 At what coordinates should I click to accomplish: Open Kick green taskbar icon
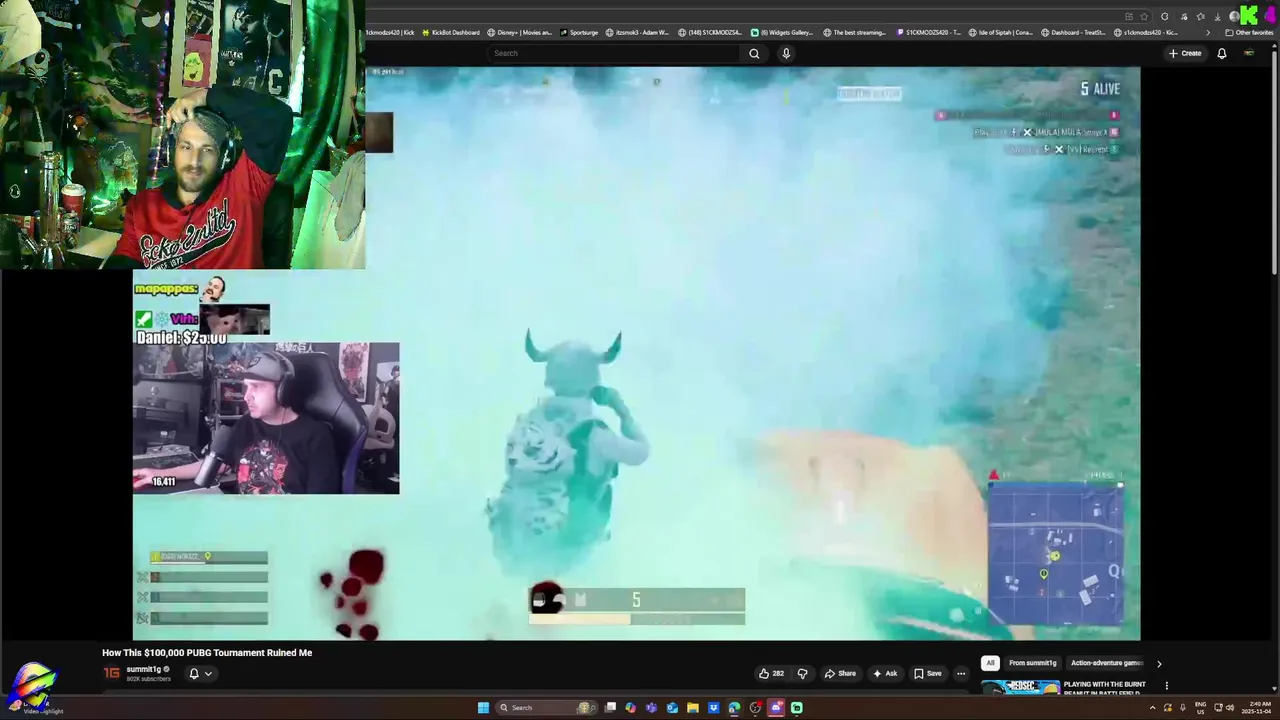point(797,708)
